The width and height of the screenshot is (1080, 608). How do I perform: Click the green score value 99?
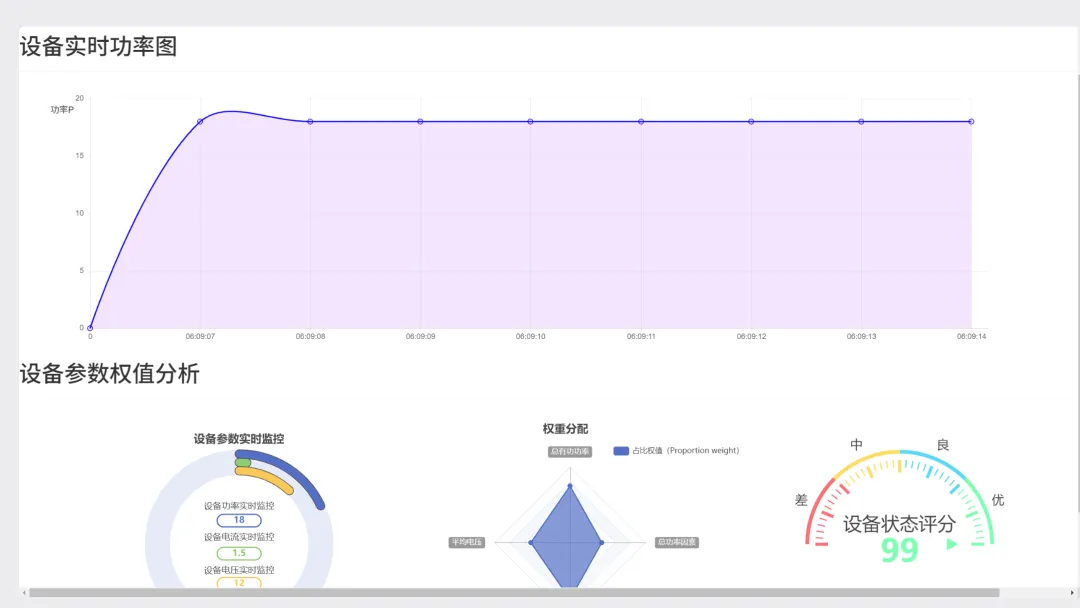tap(900, 550)
